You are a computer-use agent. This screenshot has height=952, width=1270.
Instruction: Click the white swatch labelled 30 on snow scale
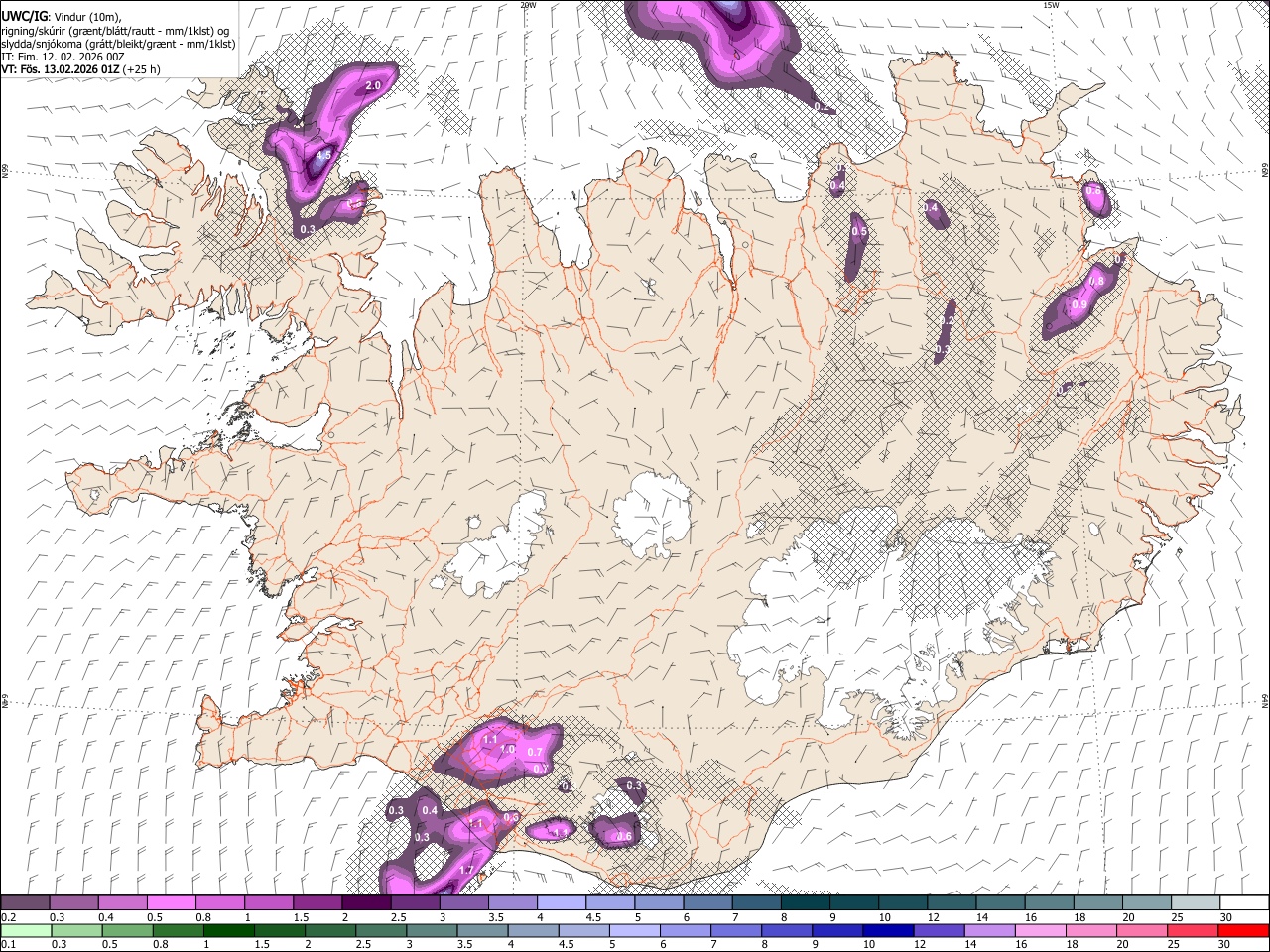[1243, 902]
